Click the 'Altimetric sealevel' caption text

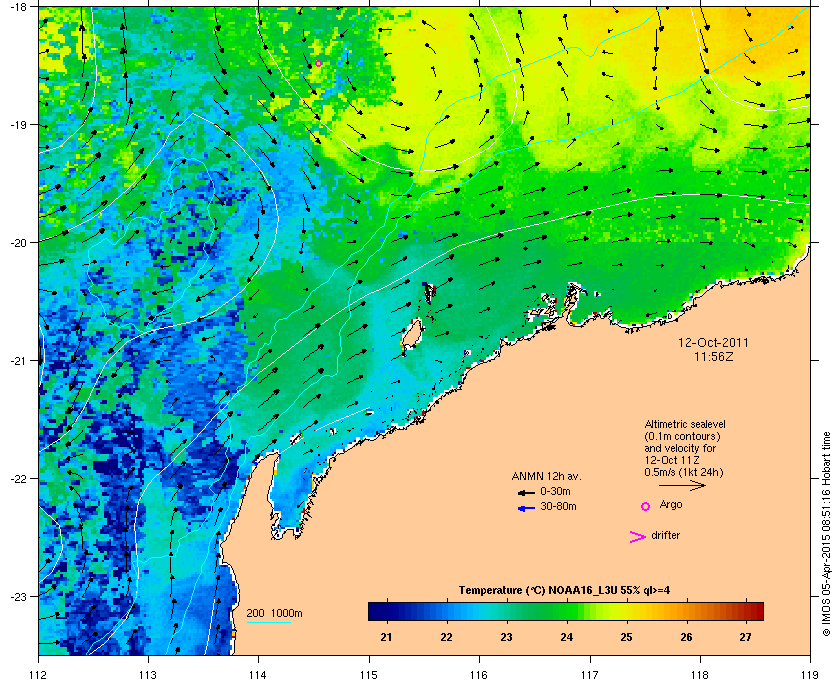coord(685,424)
